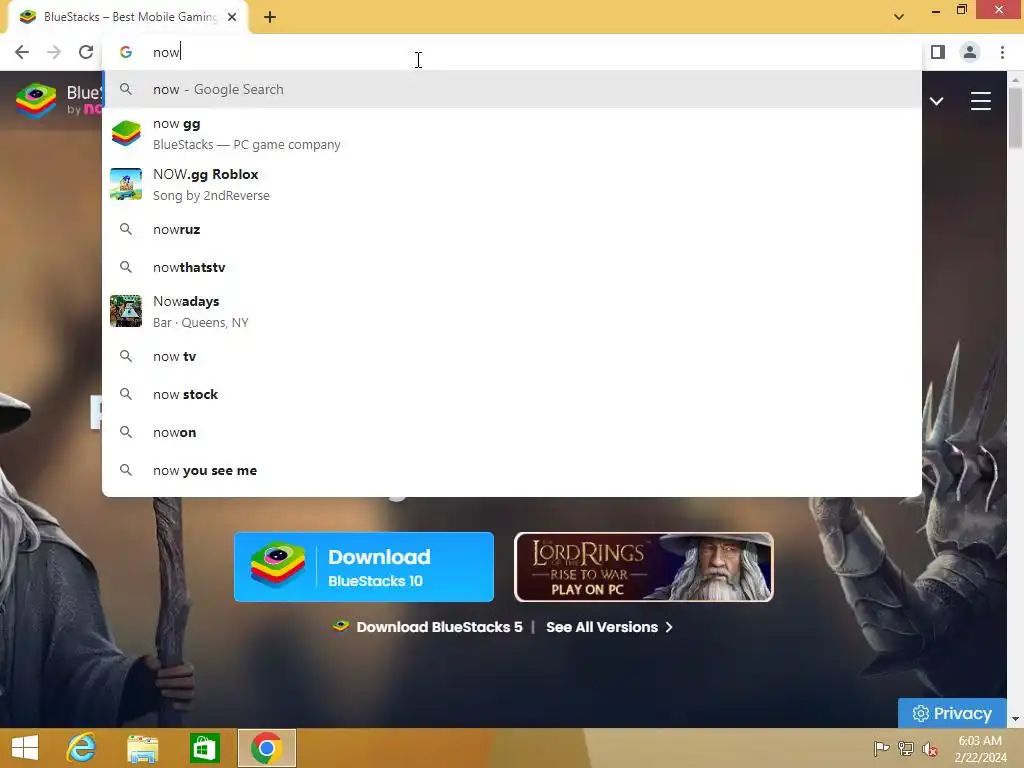The image size is (1024, 768).
Task: Launch Internet Explorer from the taskbar
Action: (x=81, y=748)
